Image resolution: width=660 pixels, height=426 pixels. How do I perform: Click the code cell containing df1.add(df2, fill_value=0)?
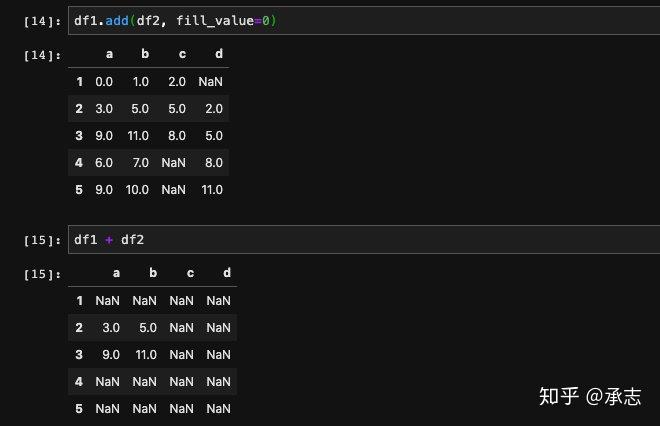364,21
